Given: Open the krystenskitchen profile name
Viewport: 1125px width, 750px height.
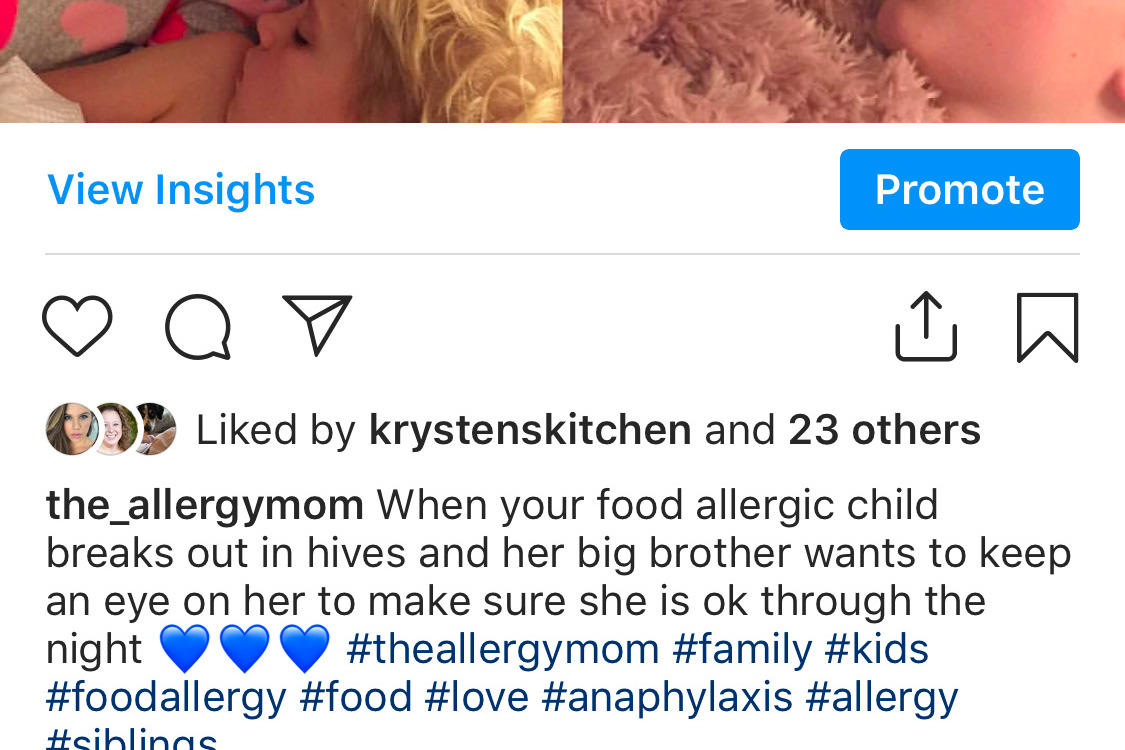Looking at the screenshot, I should (530, 430).
